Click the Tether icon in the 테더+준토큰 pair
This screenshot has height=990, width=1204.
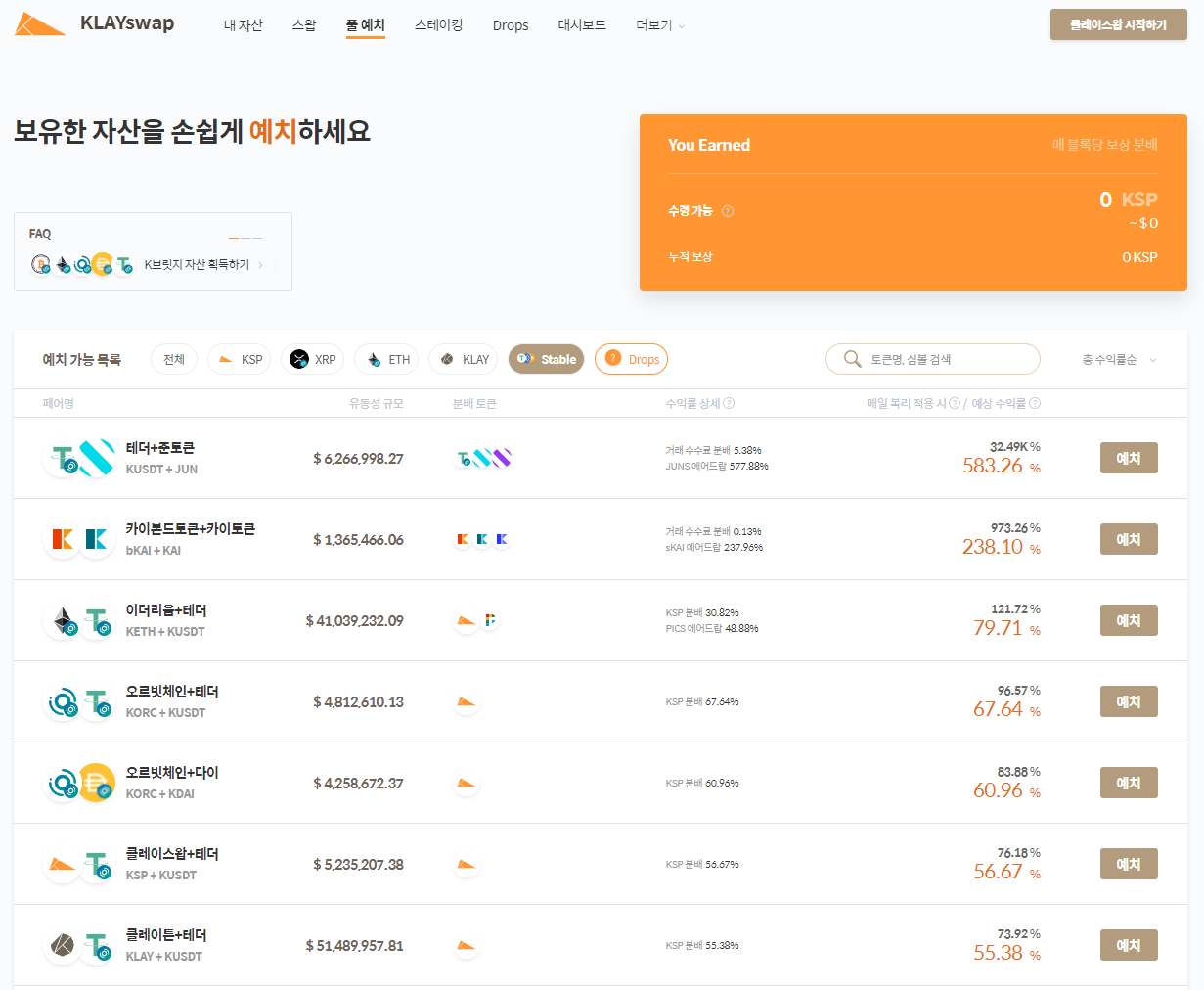coord(64,458)
